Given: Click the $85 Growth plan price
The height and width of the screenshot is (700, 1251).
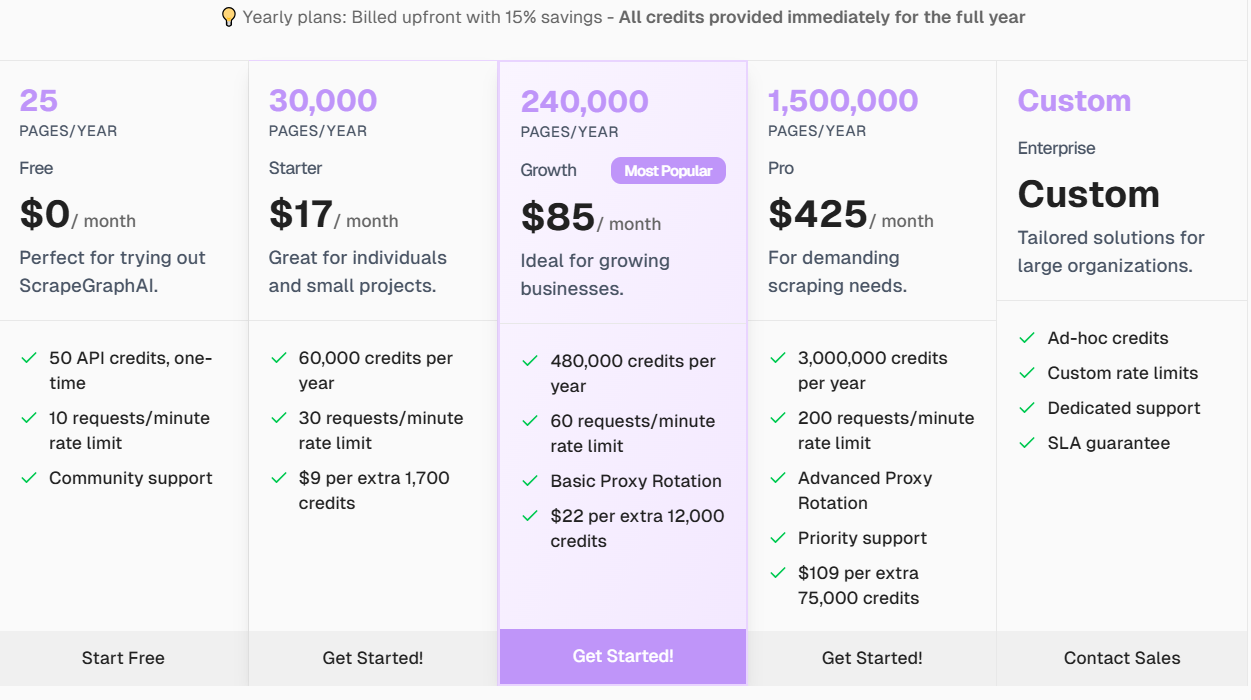Looking at the screenshot, I should pyautogui.click(x=558, y=218).
